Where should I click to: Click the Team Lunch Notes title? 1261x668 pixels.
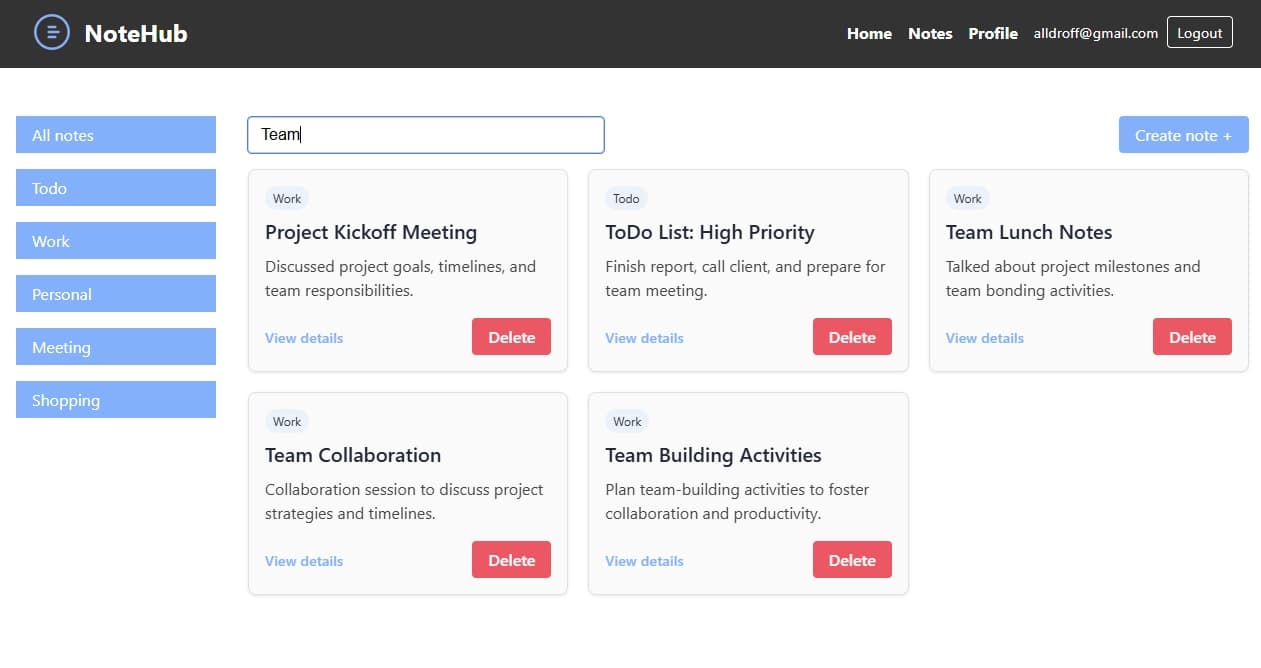pyautogui.click(x=1029, y=232)
